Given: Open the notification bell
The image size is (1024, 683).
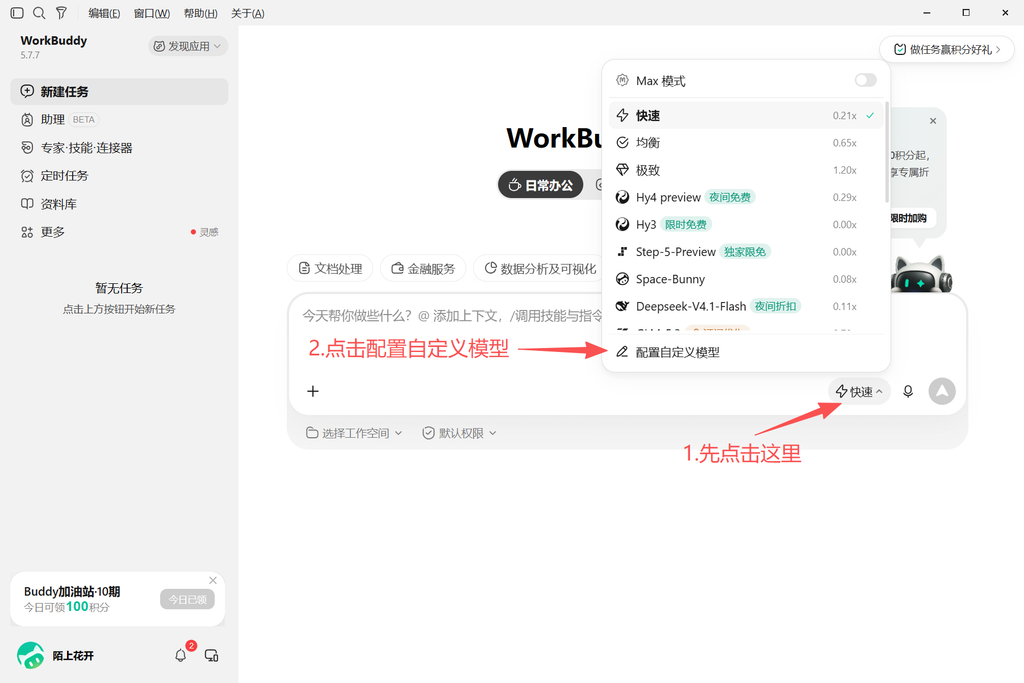Looking at the screenshot, I should 181,656.
